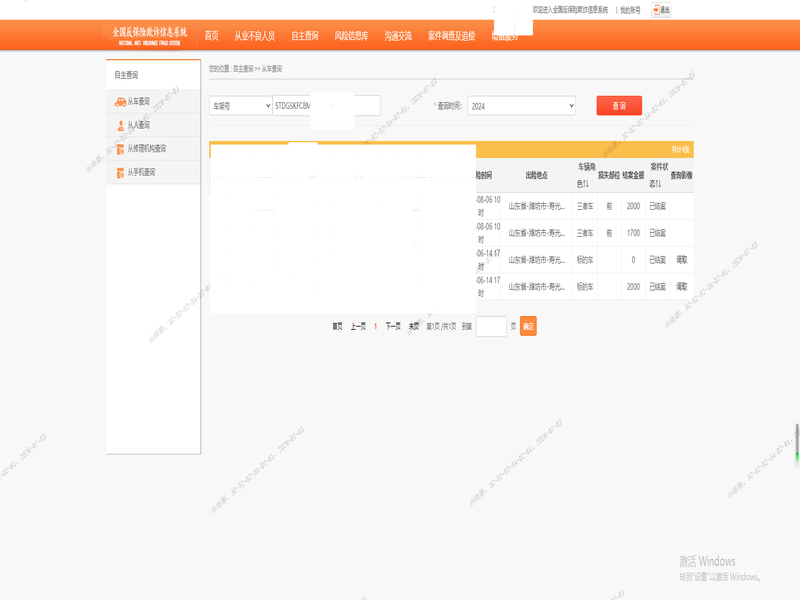Click the person icon beside 从人查询
800x600 pixels.
121,126
